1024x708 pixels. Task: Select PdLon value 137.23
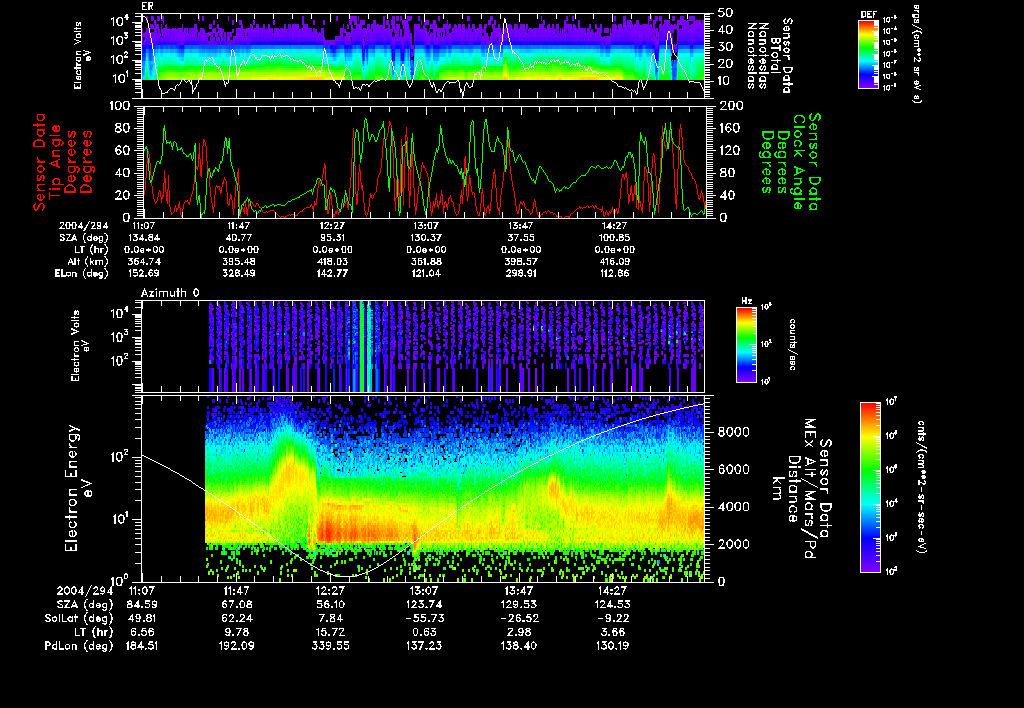coord(425,646)
